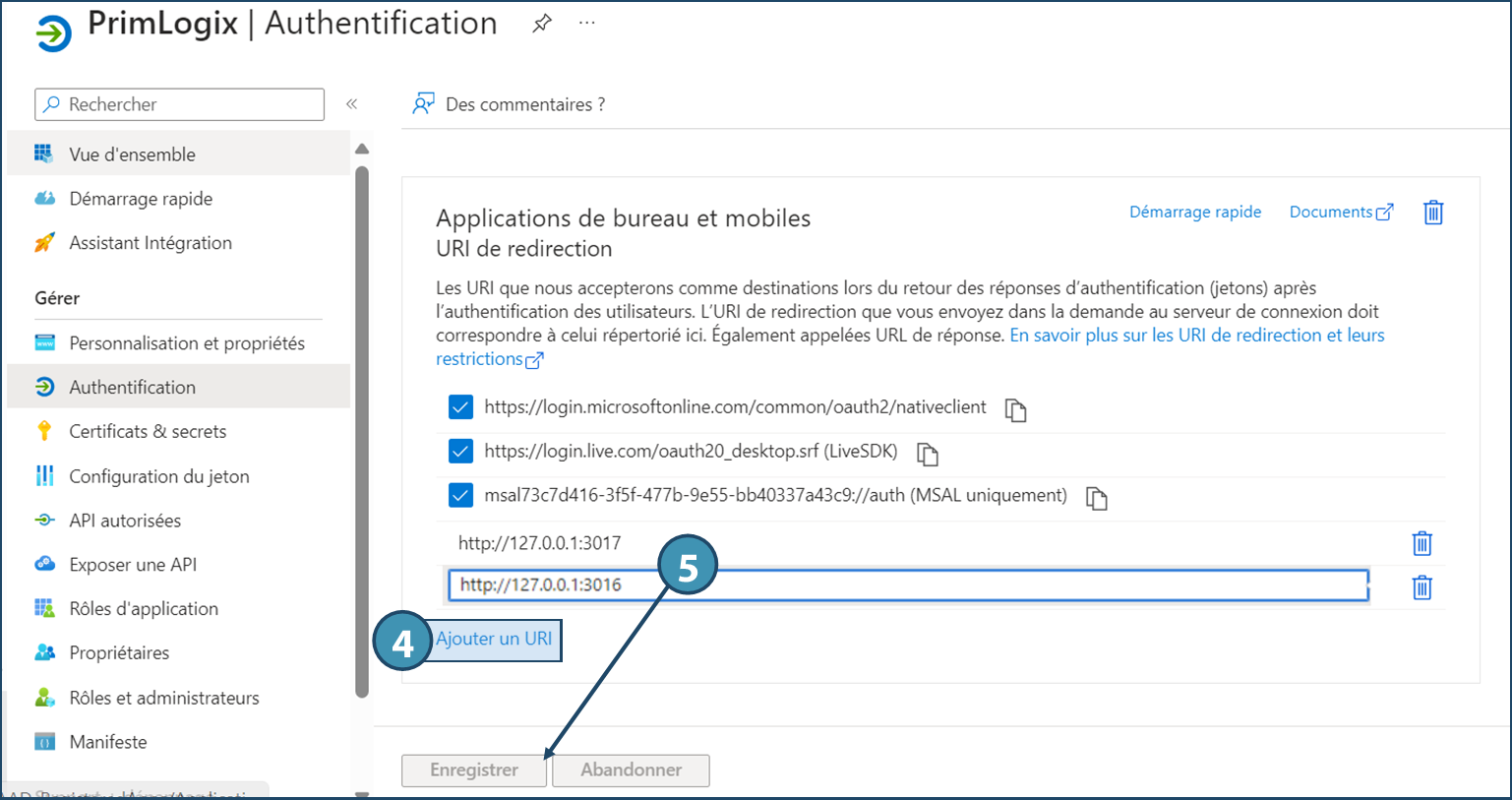Delete the desktop and mobile applications platform
This screenshot has height=800, width=1512.
click(1433, 213)
